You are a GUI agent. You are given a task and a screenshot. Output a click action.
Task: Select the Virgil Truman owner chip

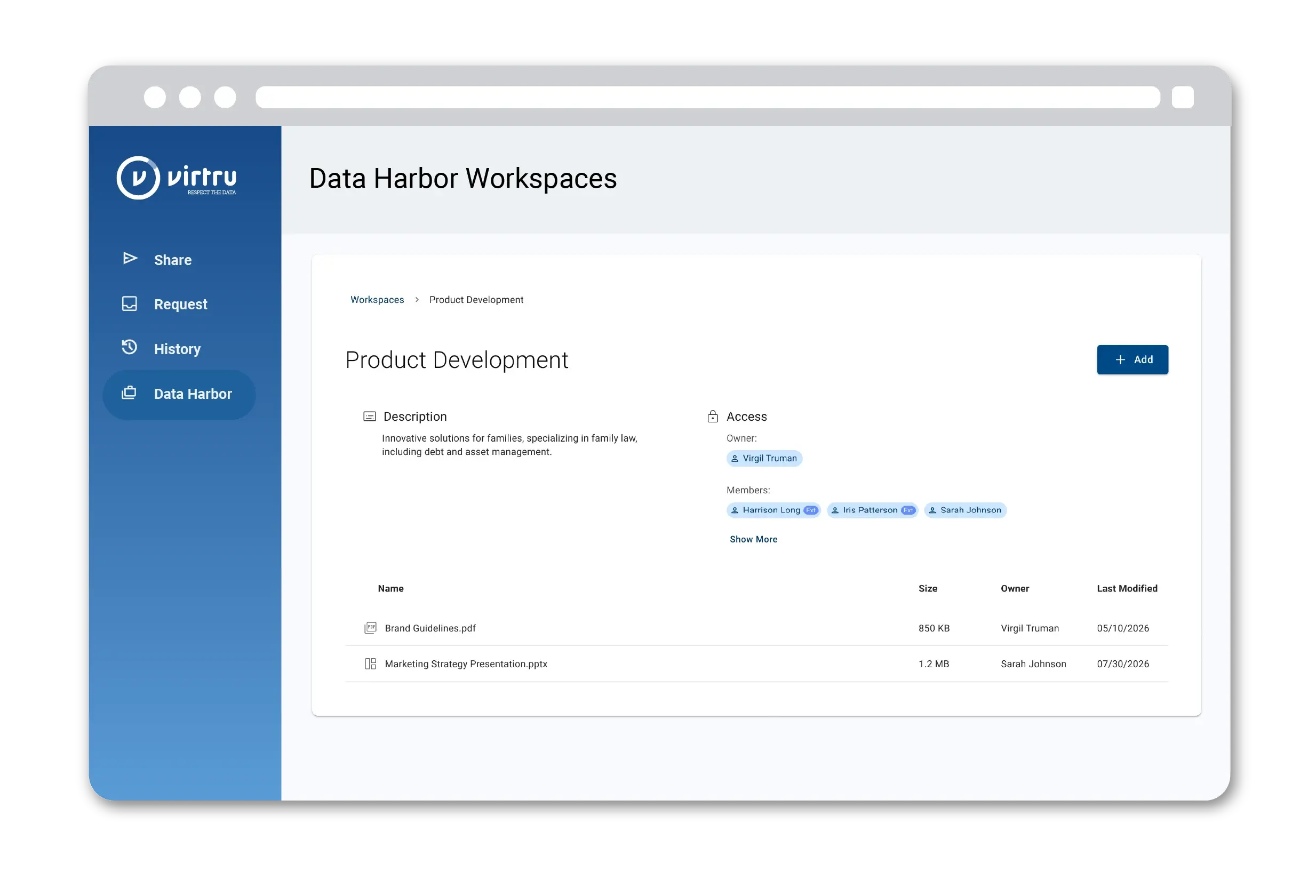tap(764, 459)
